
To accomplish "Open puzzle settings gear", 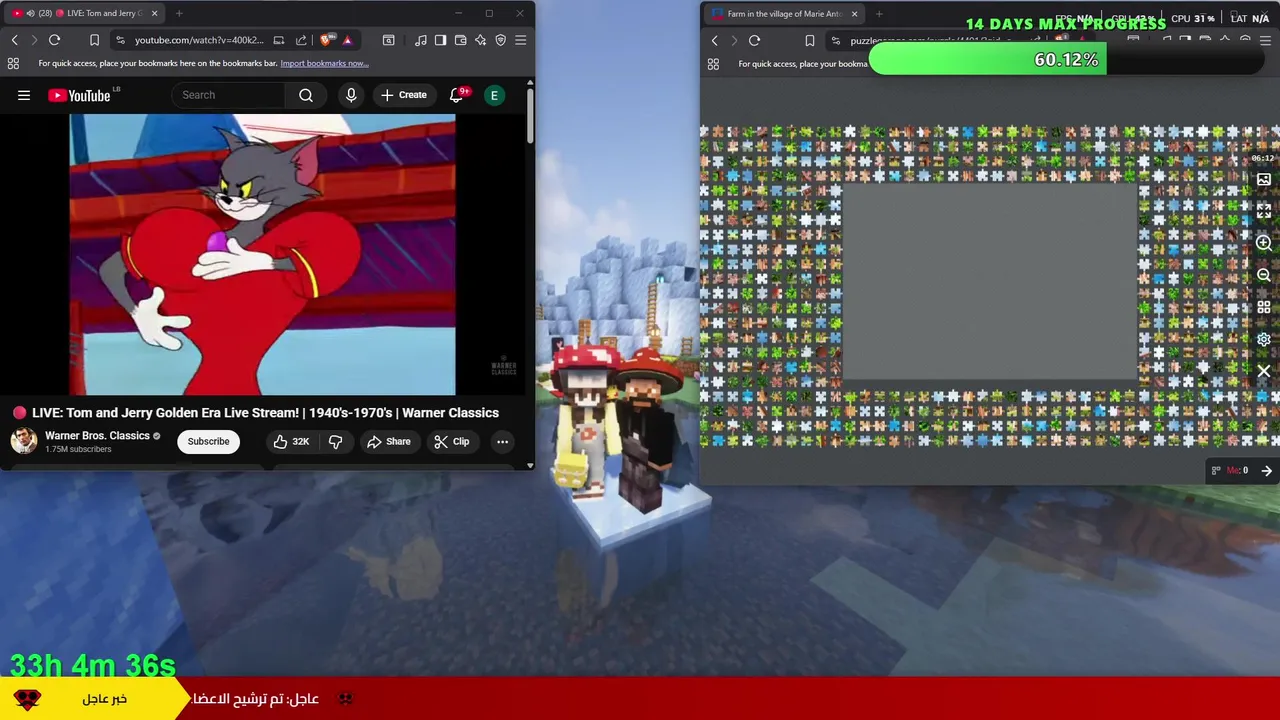I will point(1264,339).
